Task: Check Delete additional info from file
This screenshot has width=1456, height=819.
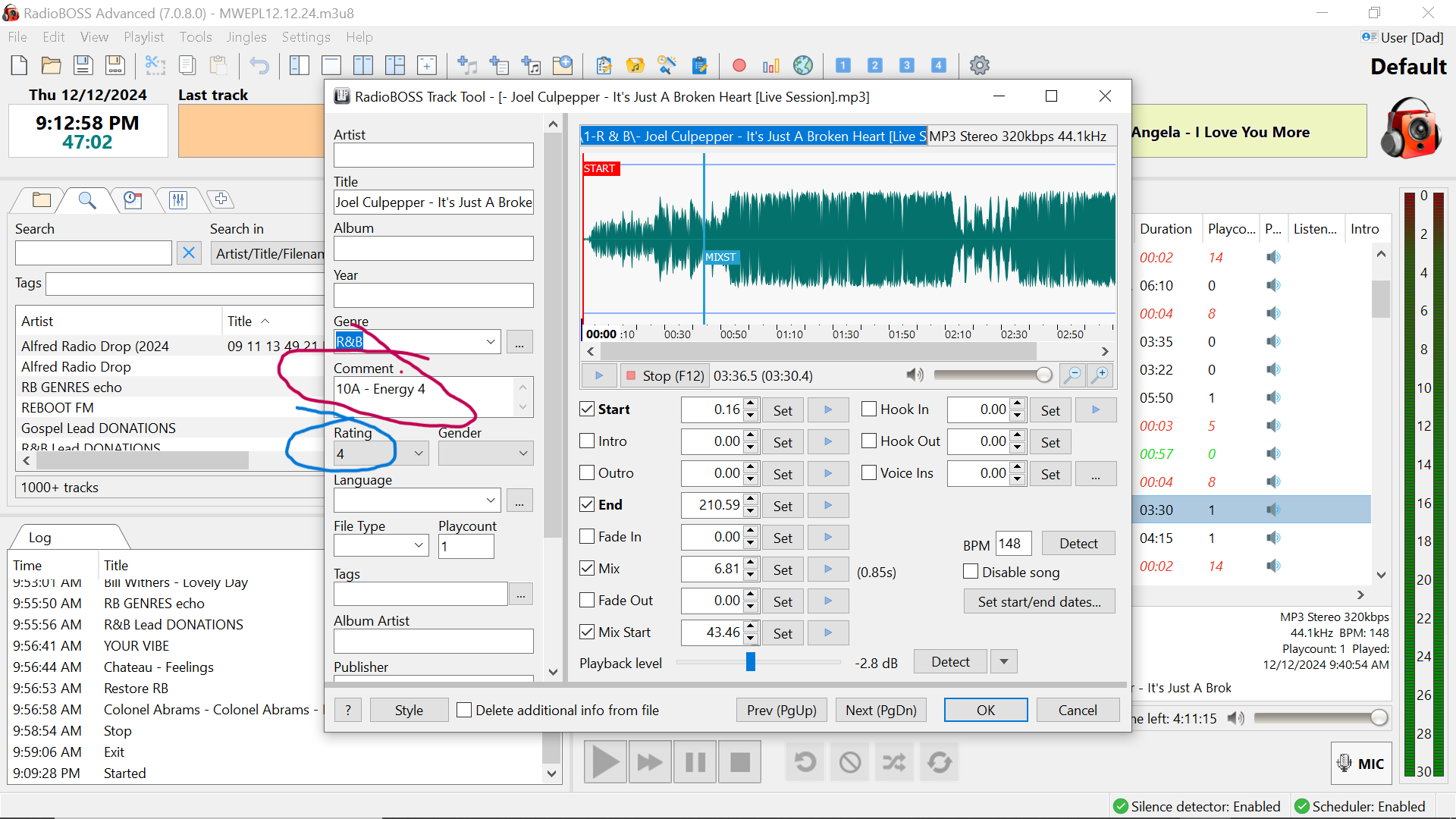Action: (464, 710)
